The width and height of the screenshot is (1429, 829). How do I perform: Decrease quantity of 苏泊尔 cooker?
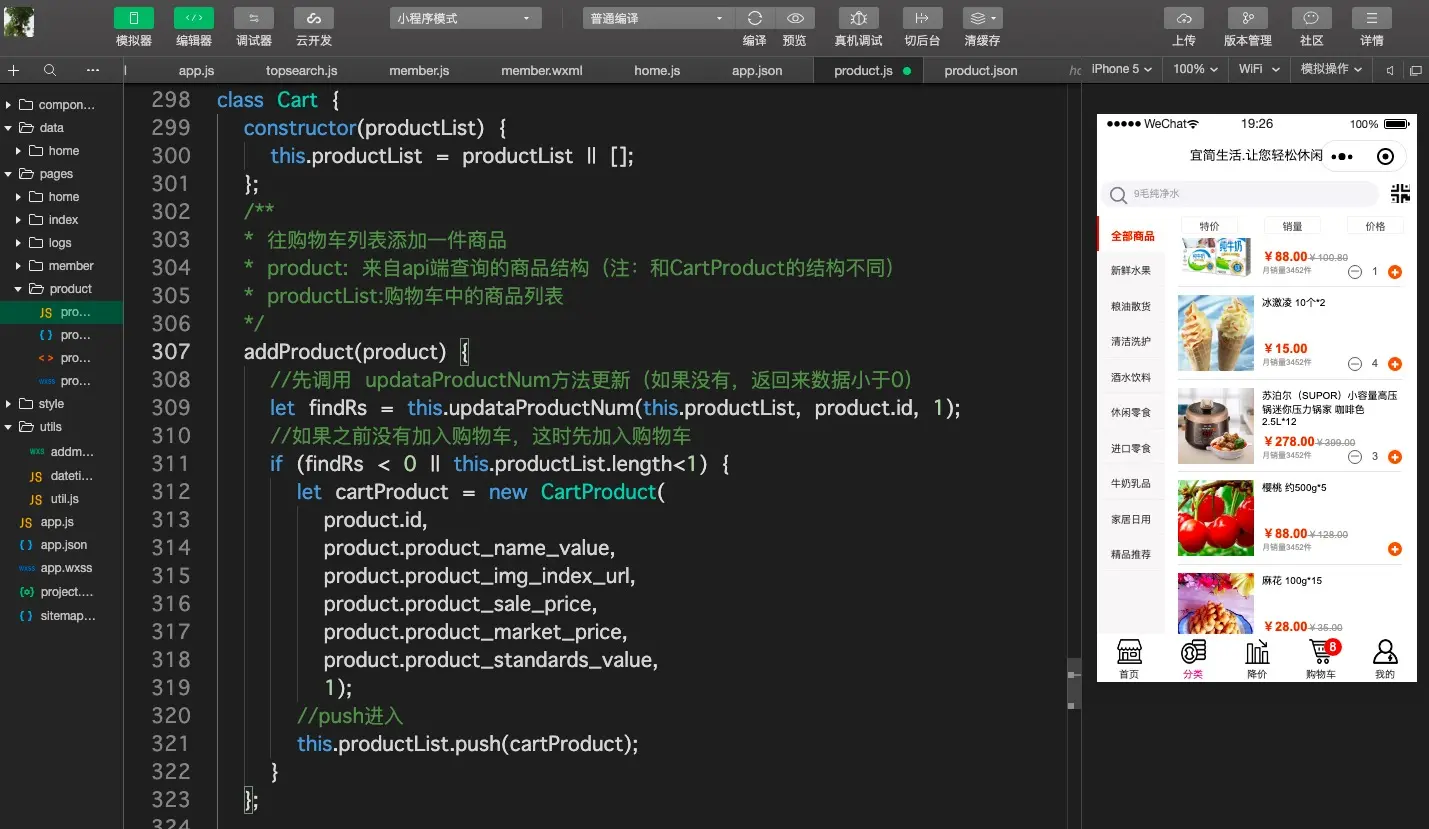point(1355,457)
